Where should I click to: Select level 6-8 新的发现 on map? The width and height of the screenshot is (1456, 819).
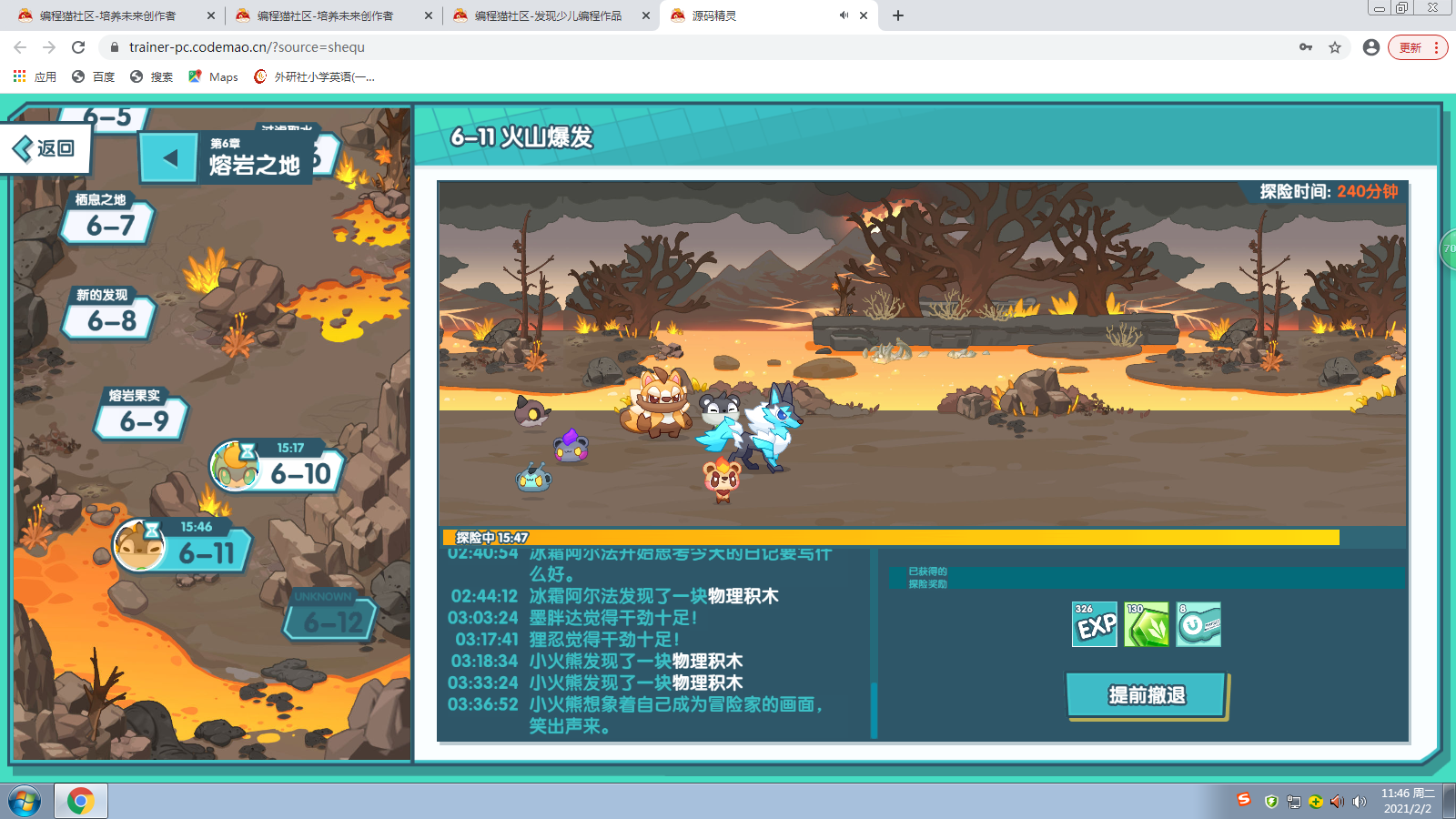[x=110, y=314]
